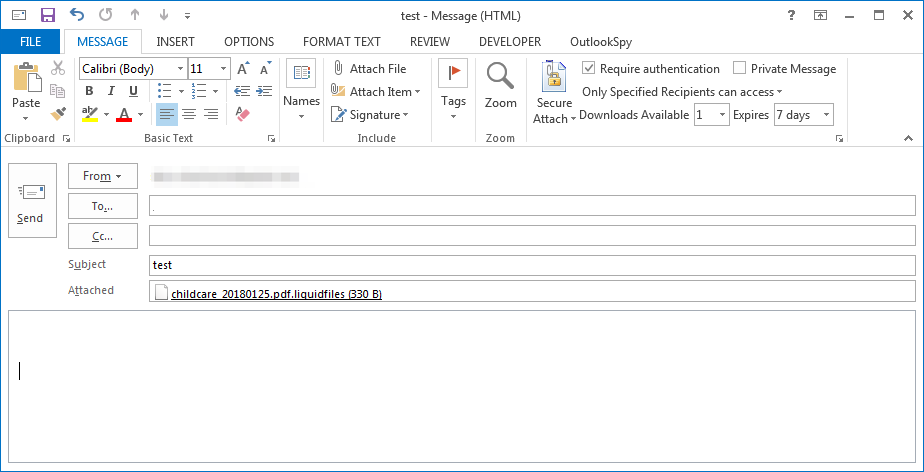The image size is (924, 472).
Task: Switch to the DEVELOPER tab
Action: coord(510,42)
